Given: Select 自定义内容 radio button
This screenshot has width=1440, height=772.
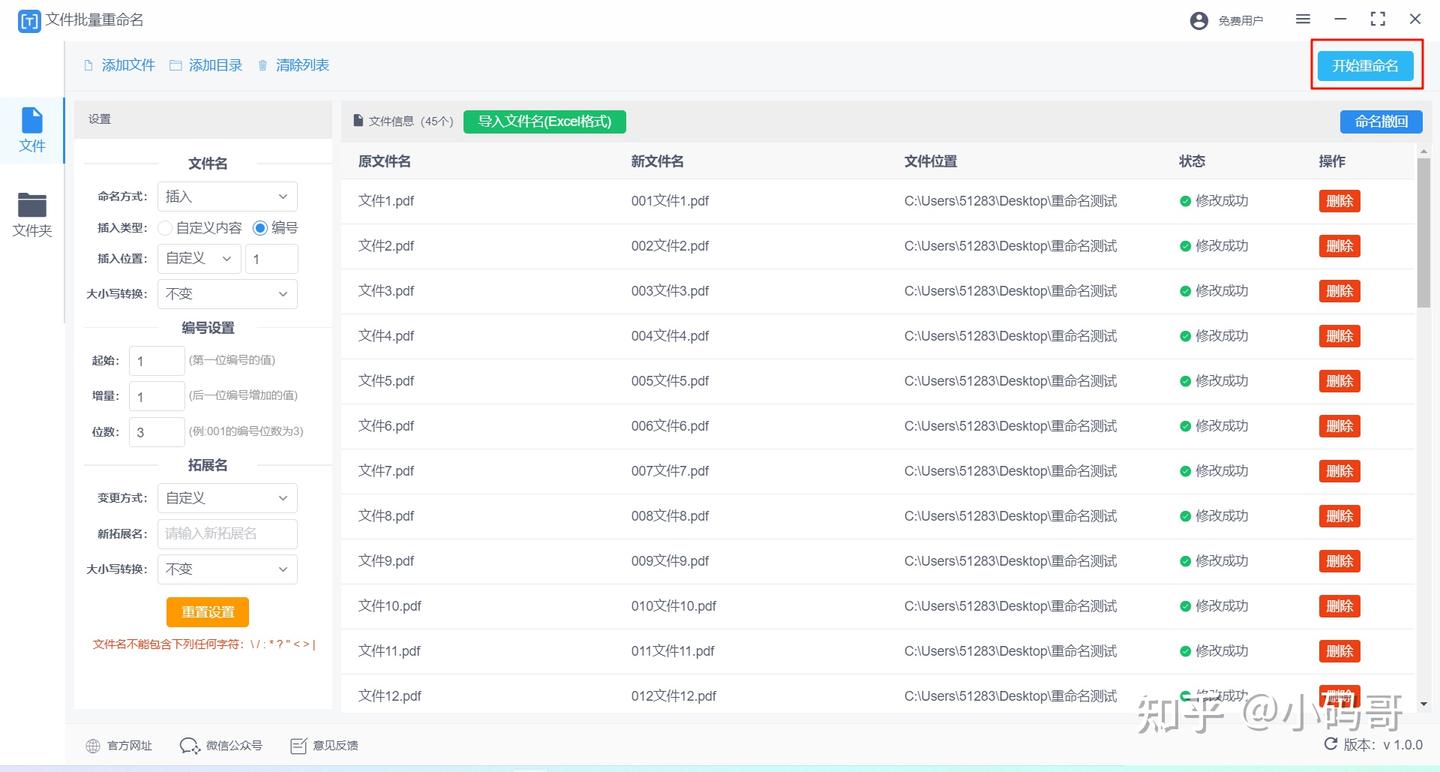Looking at the screenshot, I should click(165, 228).
